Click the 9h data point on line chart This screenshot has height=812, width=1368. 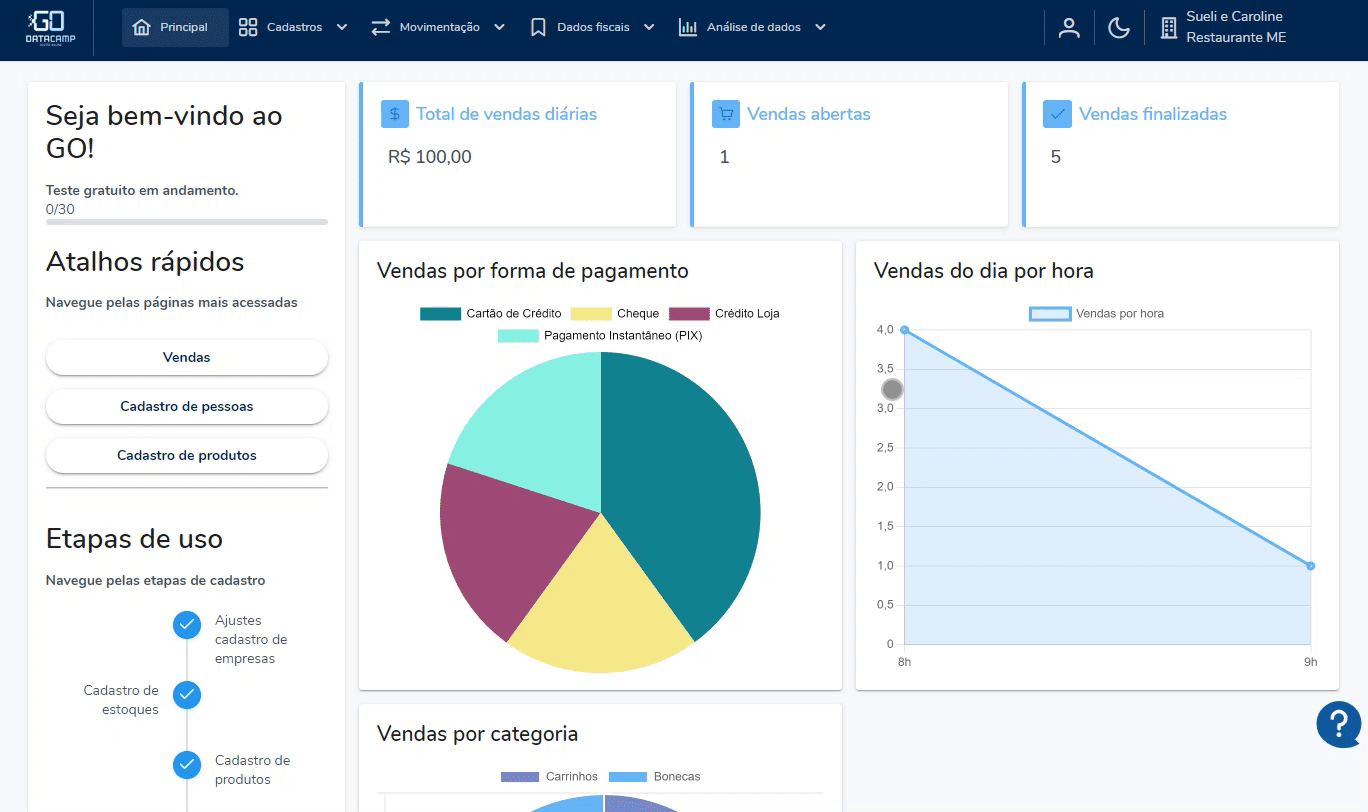(1310, 566)
